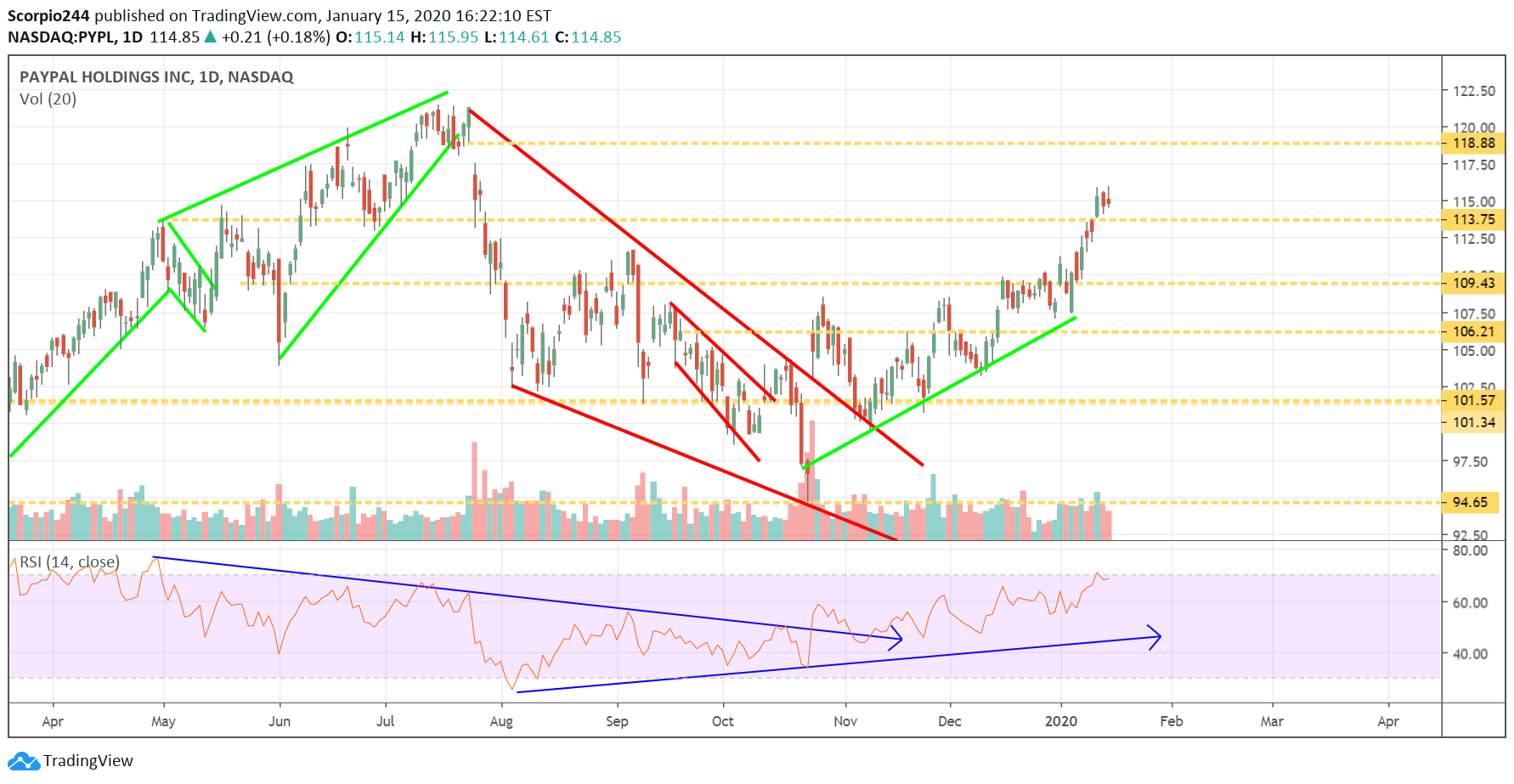Click the arrowhead on upper RSI trendline

point(895,637)
